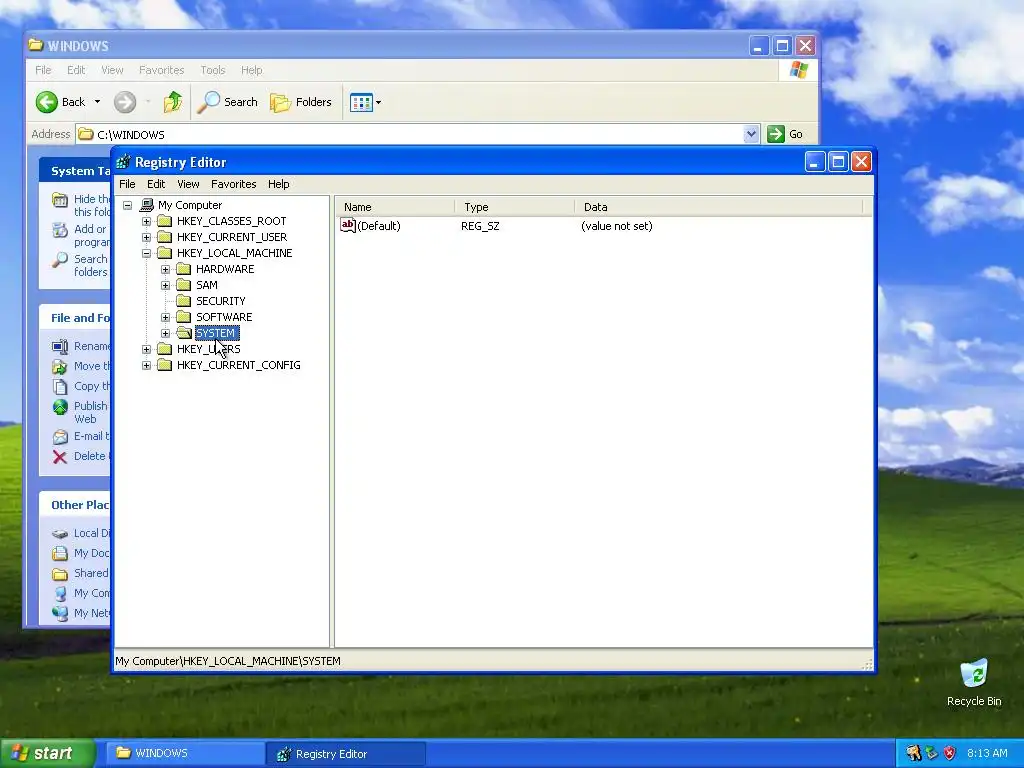Click the green Back arrow in explorer
The width and height of the screenshot is (1024, 768).
click(46, 102)
